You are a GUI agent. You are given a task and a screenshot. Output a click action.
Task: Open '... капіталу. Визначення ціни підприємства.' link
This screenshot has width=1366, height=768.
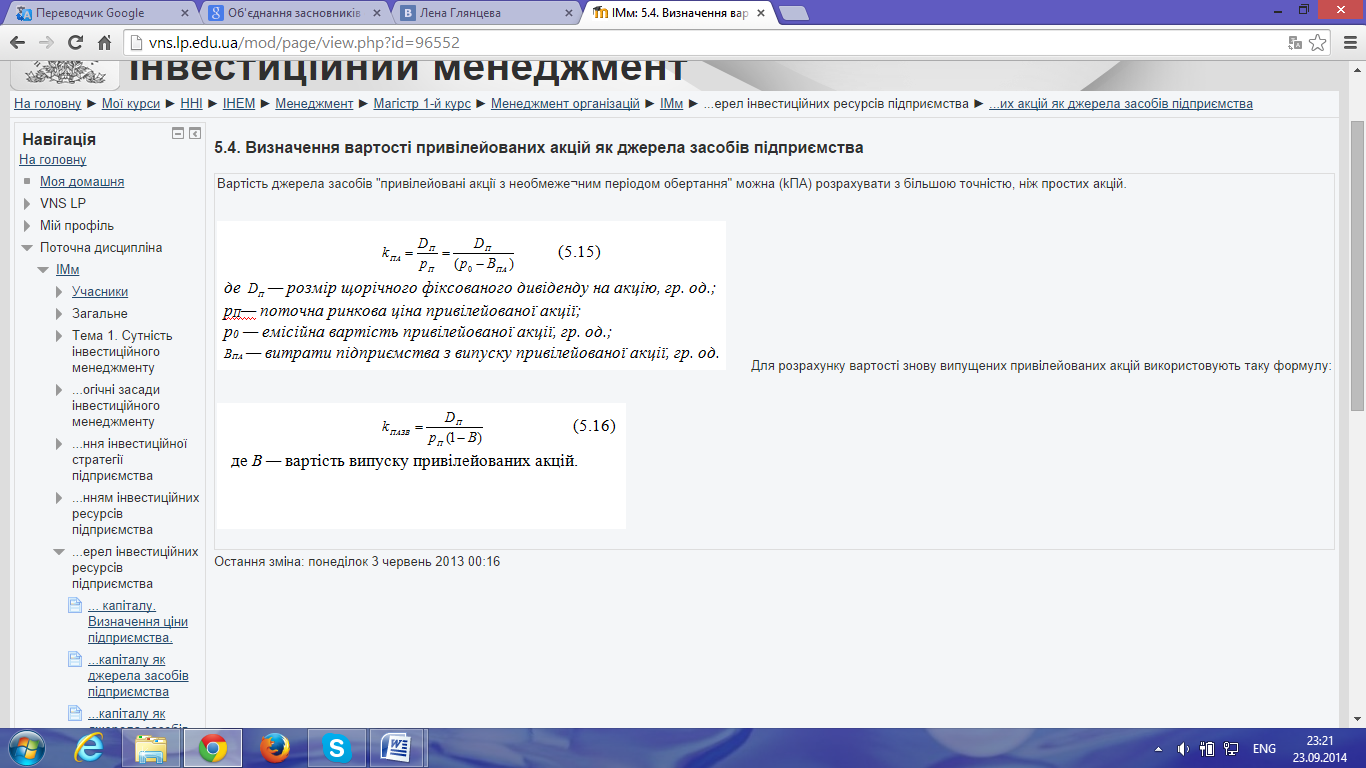(138, 622)
